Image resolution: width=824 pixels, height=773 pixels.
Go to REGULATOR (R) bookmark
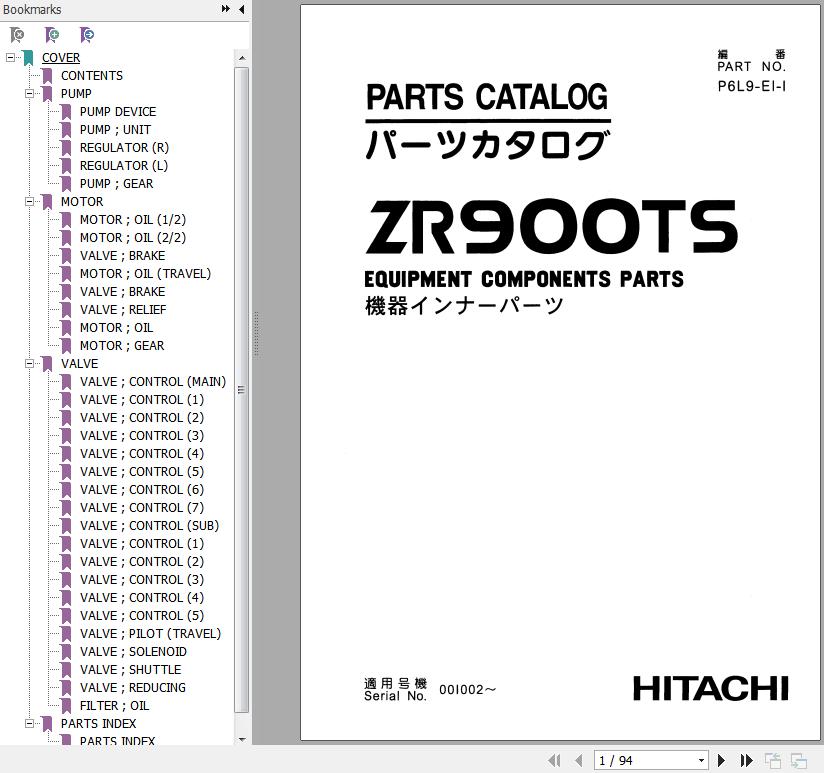(x=124, y=148)
